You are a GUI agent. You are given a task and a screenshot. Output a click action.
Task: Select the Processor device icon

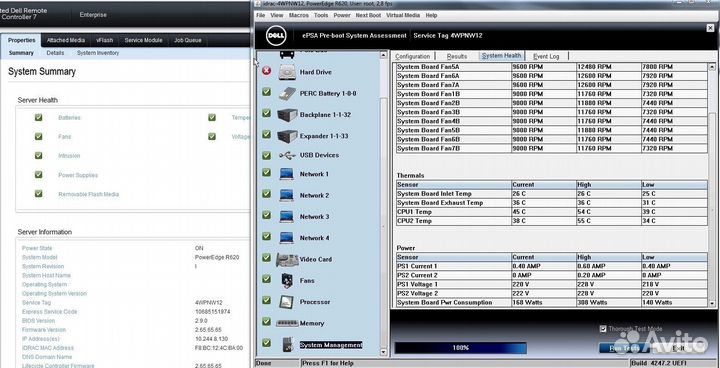[287, 302]
